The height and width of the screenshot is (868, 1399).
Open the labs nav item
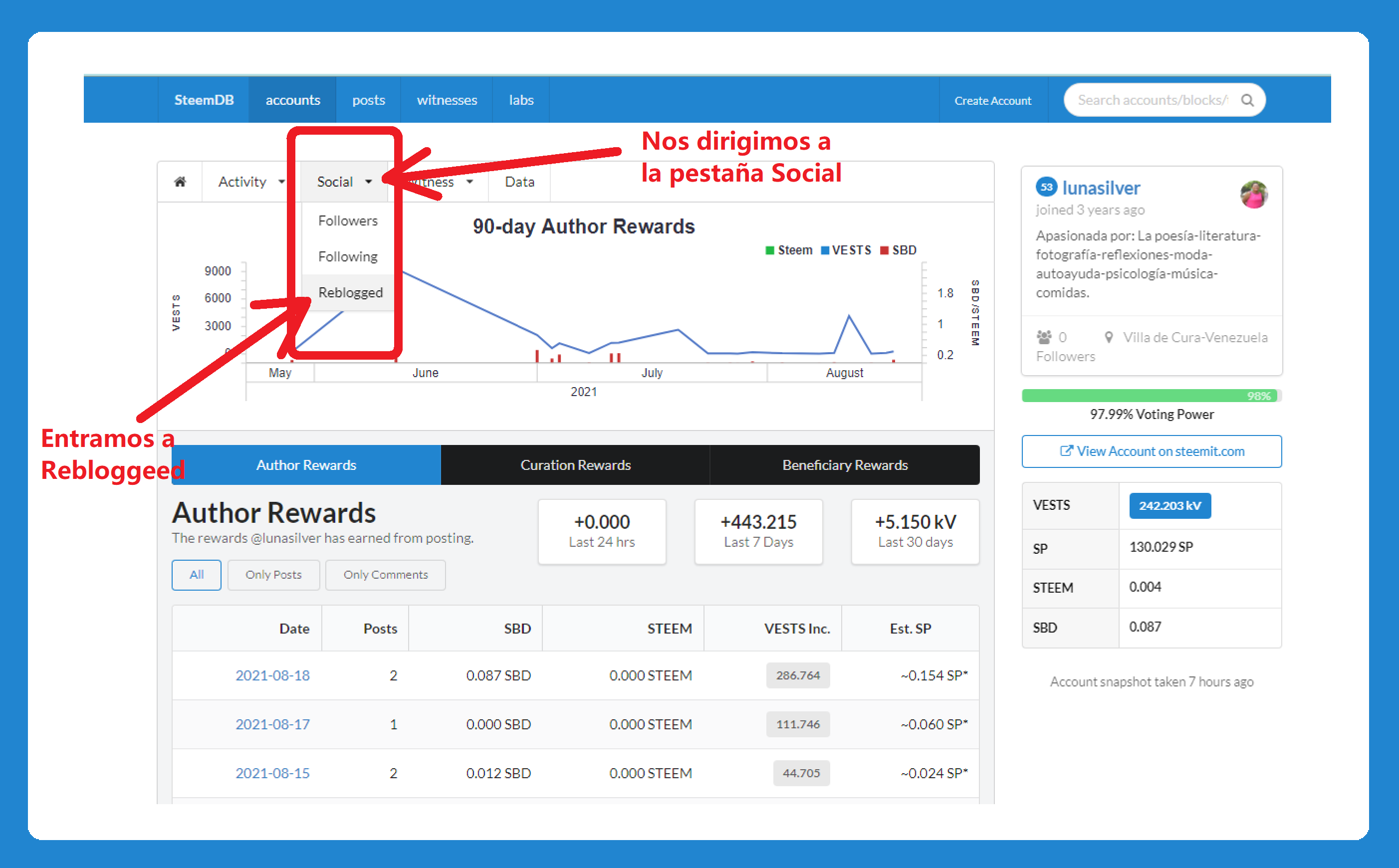[521, 100]
